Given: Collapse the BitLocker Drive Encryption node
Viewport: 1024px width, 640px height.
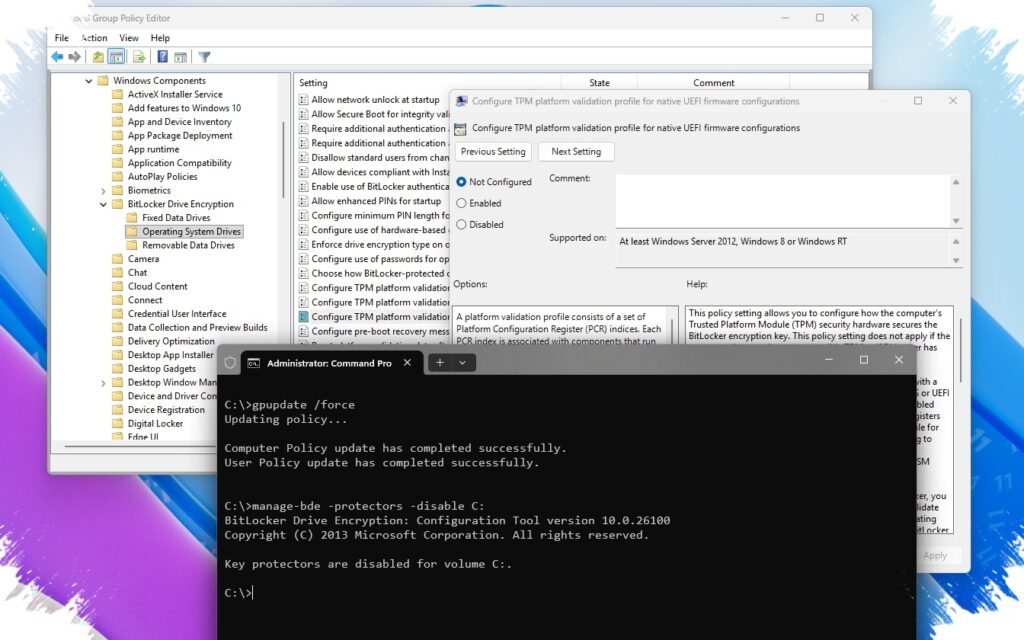Looking at the screenshot, I should pyautogui.click(x=103, y=204).
